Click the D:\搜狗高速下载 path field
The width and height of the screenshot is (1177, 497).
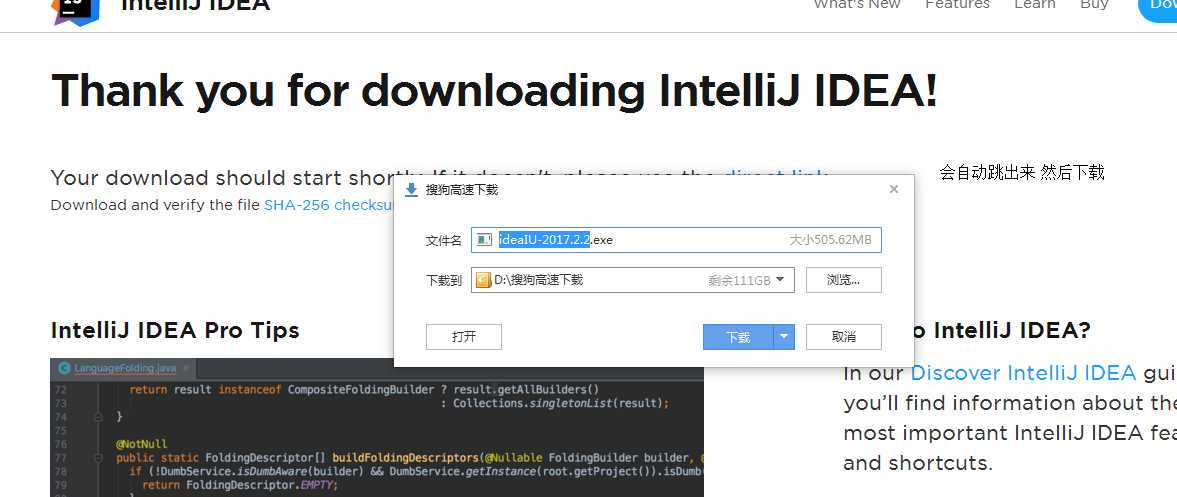click(x=633, y=280)
